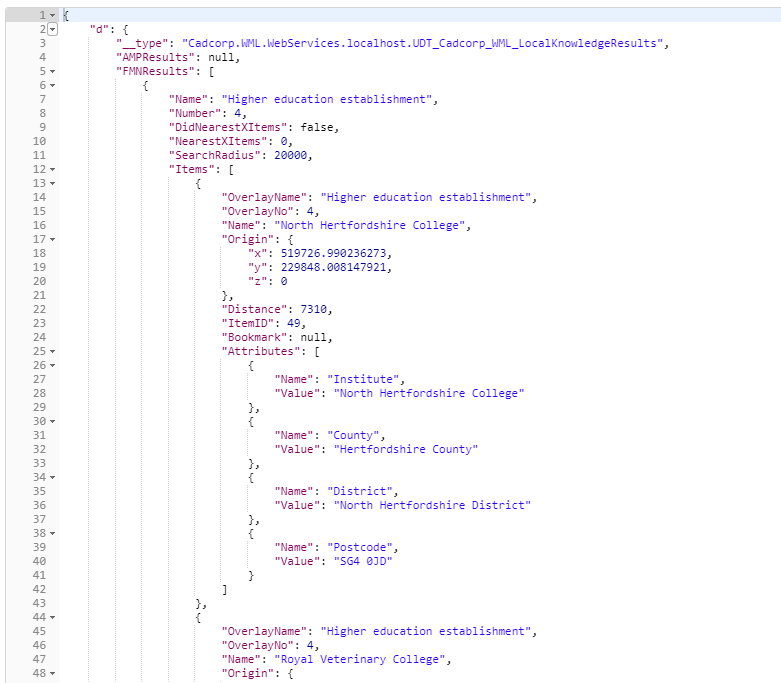Collapse Postcode attribute fold on line 38
Image resolution: width=781 pixels, height=683 pixels.
52,534
